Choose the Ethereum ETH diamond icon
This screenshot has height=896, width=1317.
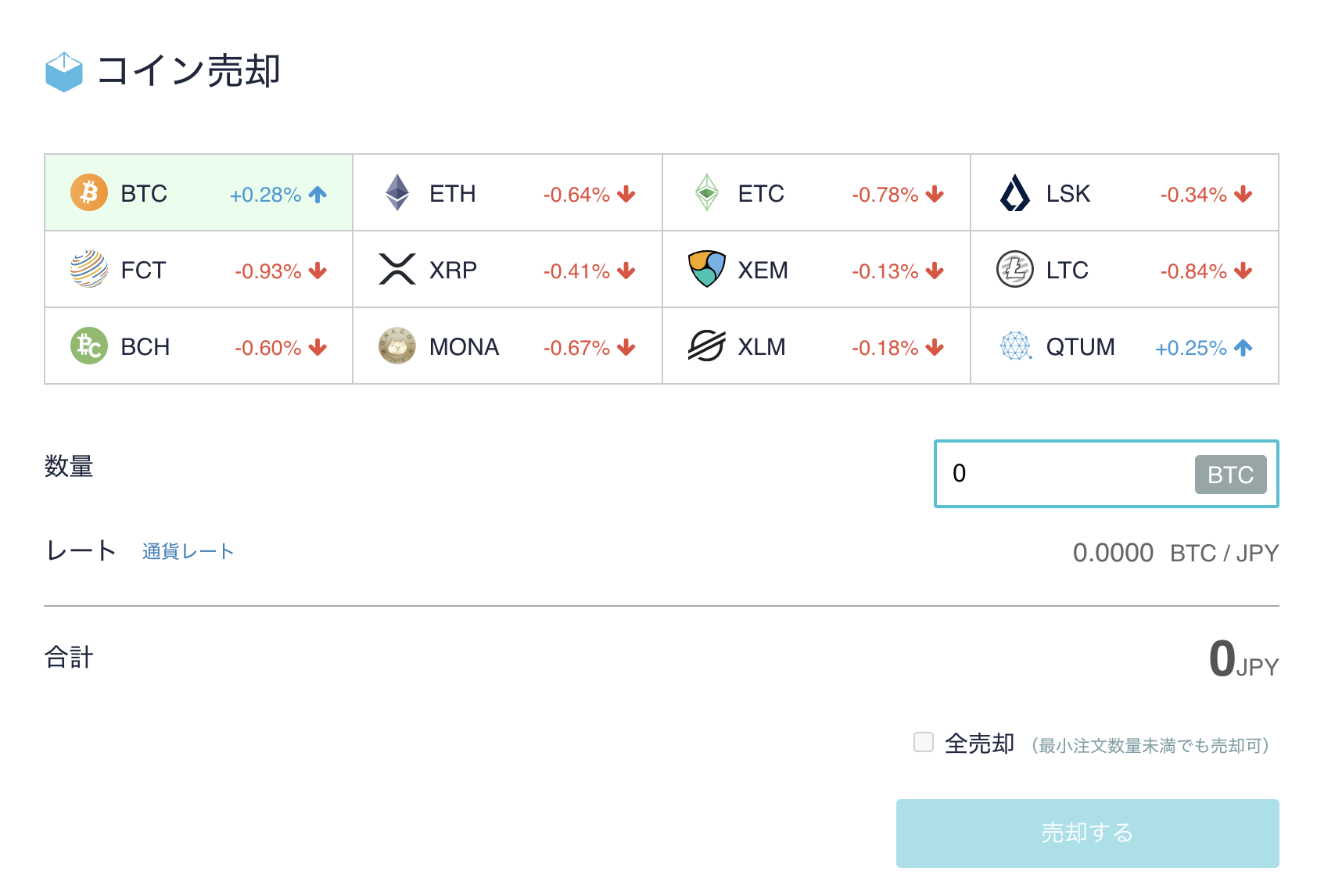(x=397, y=192)
